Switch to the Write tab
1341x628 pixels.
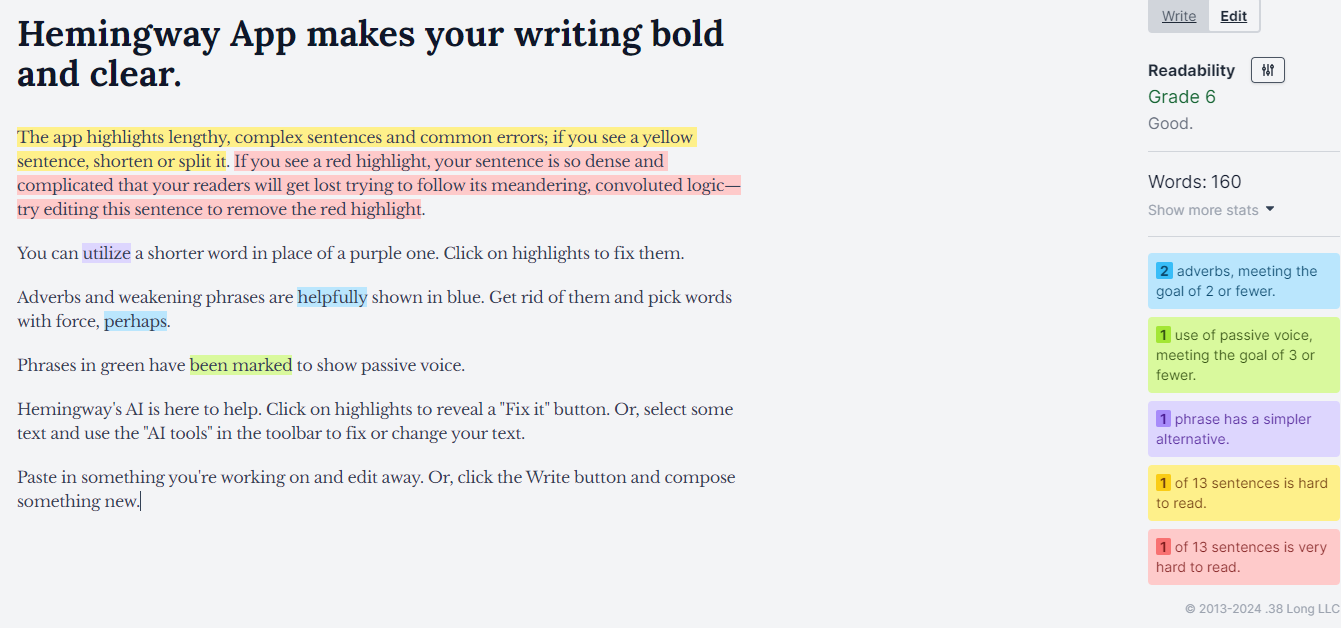(1178, 16)
